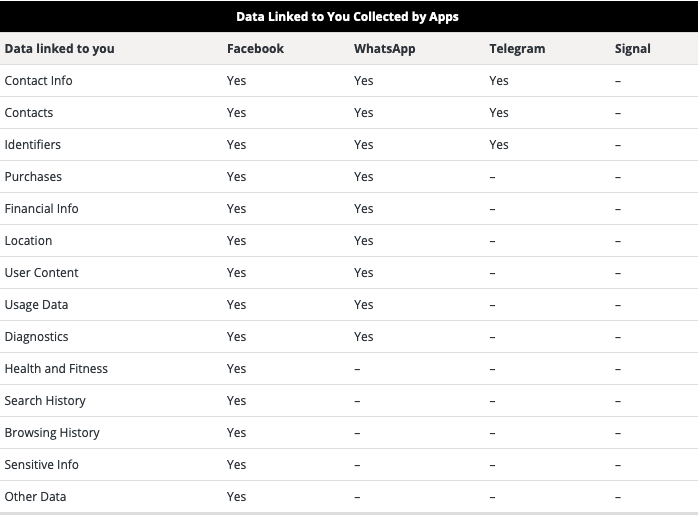The height and width of the screenshot is (518, 700).
Task: Click the table title 'Data Linked to You Collected by Apps'
Action: (347, 17)
